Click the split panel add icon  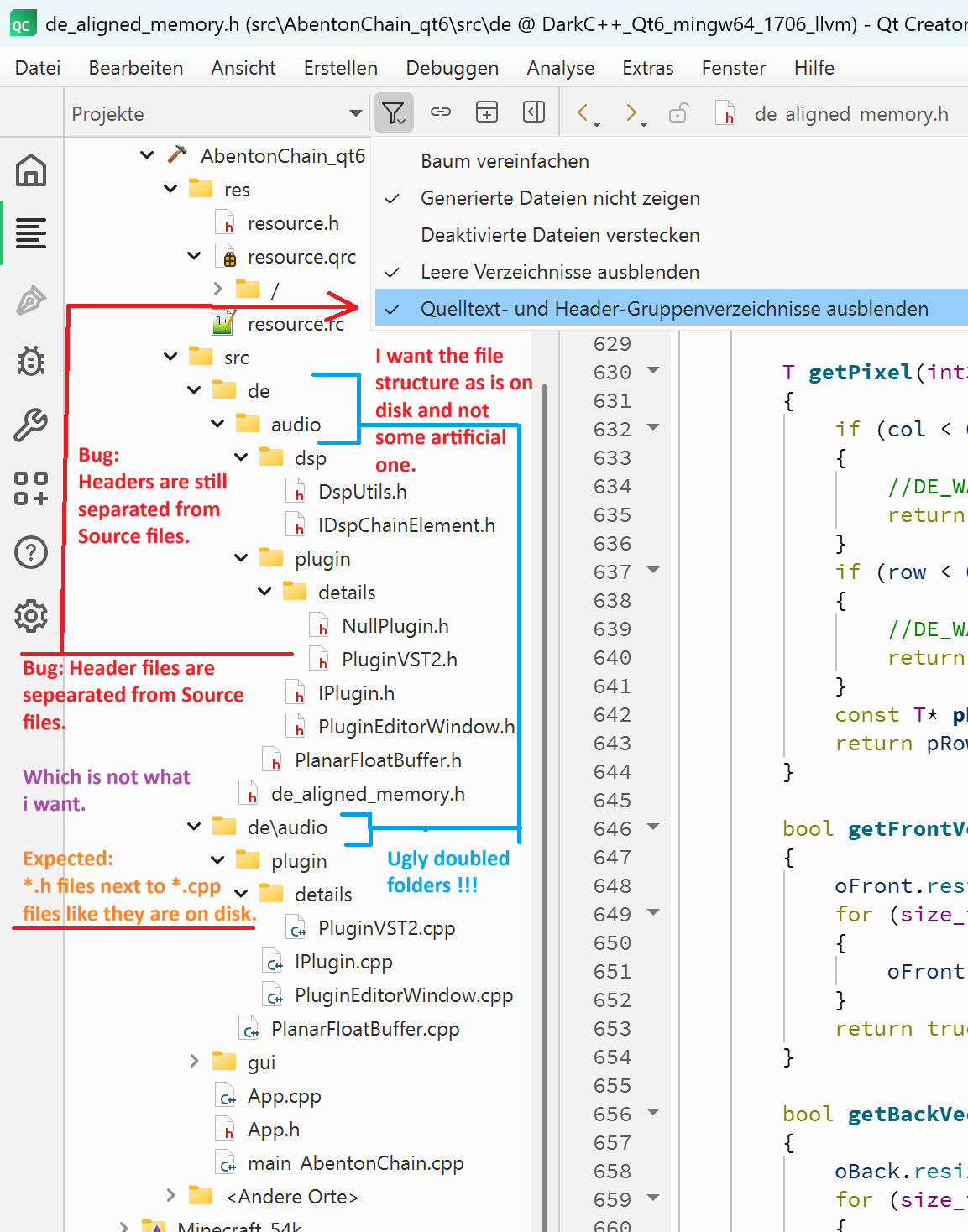(x=487, y=112)
